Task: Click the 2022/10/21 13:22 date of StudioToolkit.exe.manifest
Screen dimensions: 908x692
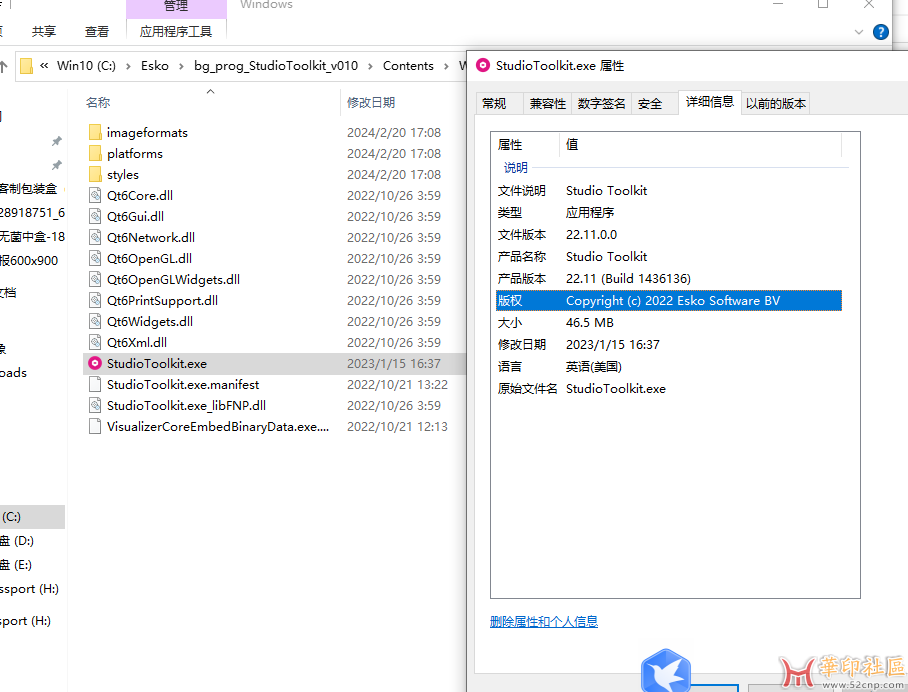Action: 397,385
